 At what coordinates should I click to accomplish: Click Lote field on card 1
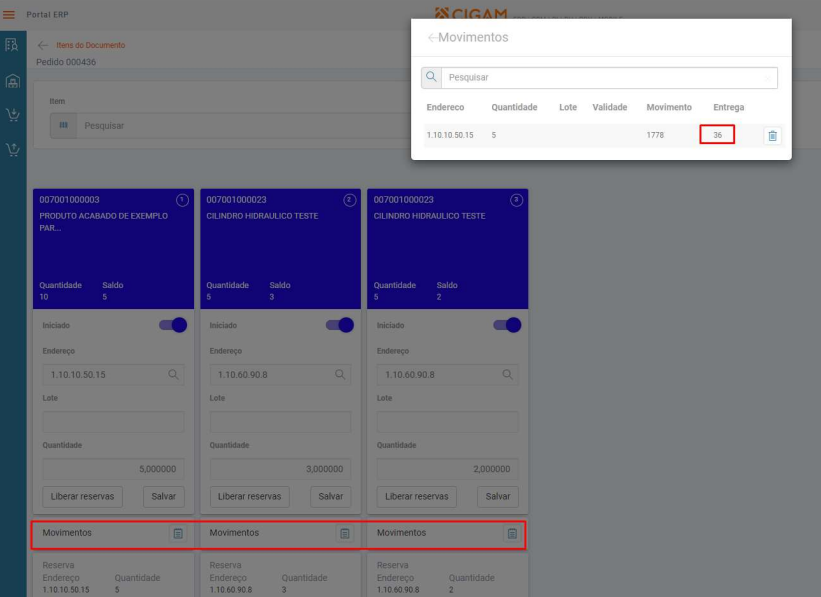point(113,422)
